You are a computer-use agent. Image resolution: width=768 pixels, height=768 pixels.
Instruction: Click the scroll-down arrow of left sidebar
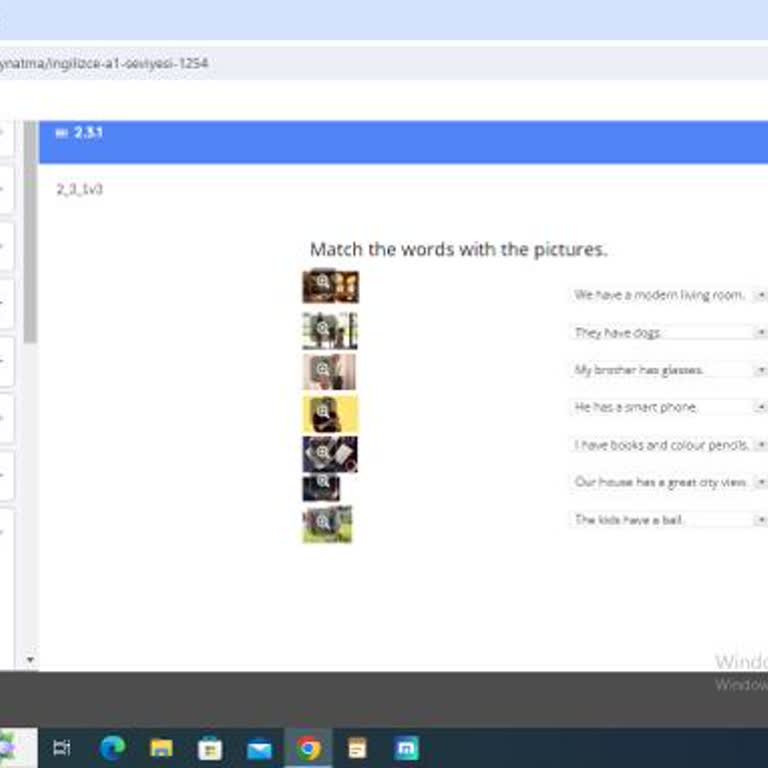click(30, 660)
